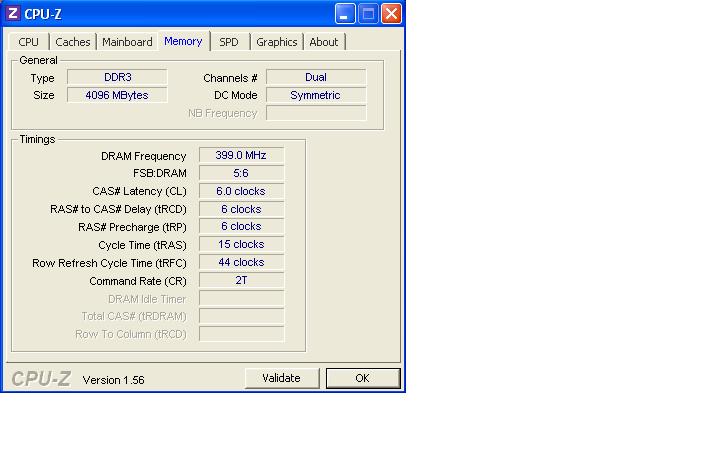The image size is (720, 450).
Task: Minimize the CPU-Z window
Action: [x=345, y=13]
